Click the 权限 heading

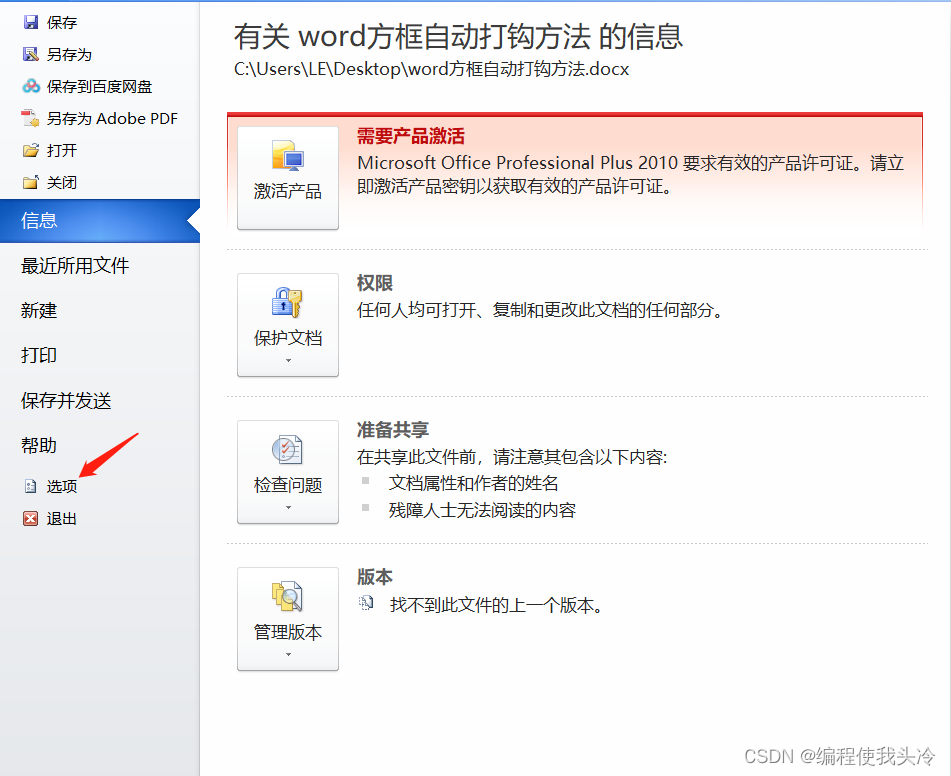click(x=375, y=283)
